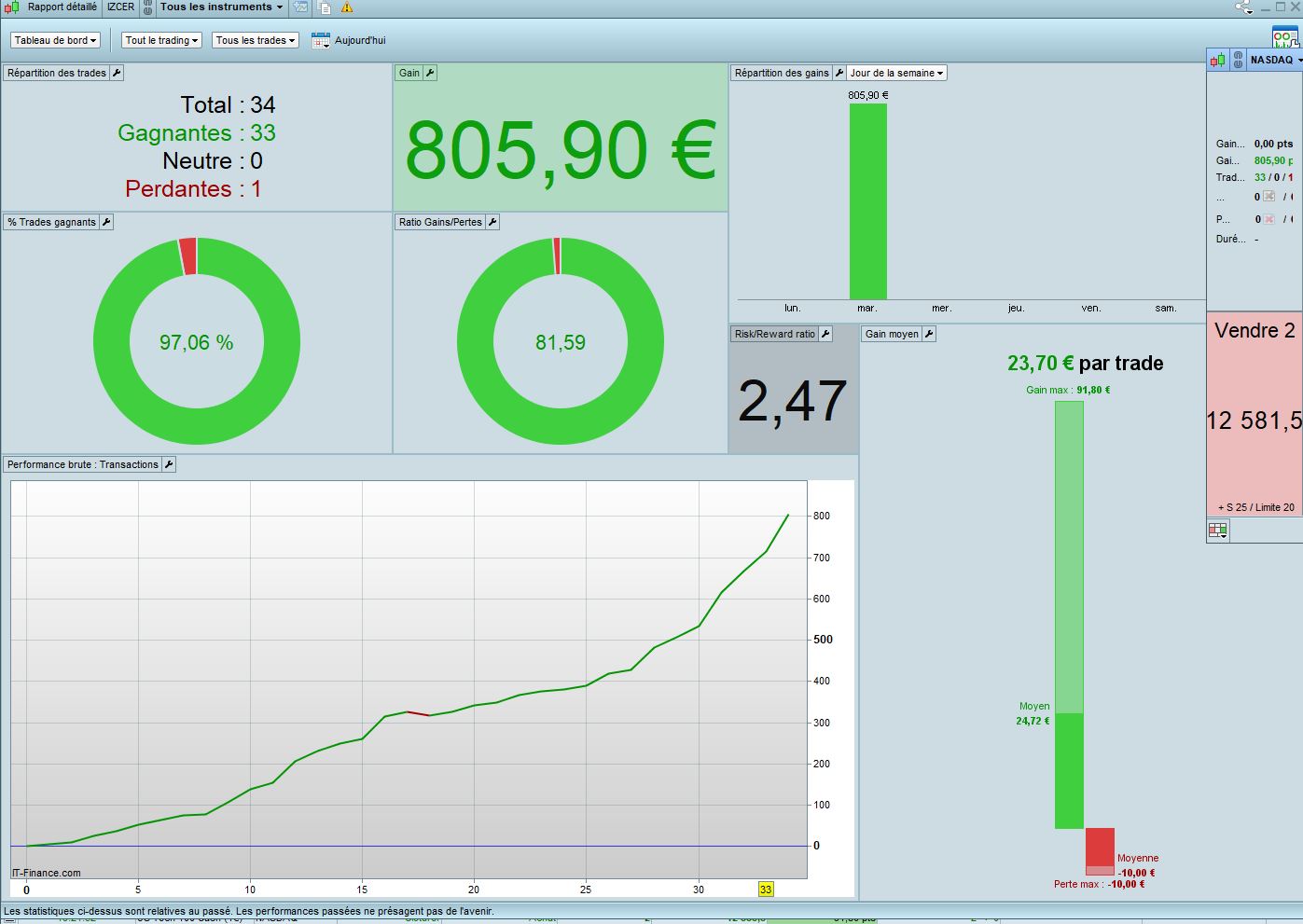The height and width of the screenshot is (924, 1303).
Task: Click the red Perte max bar in Gain moyen
Action: tap(1100, 851)
